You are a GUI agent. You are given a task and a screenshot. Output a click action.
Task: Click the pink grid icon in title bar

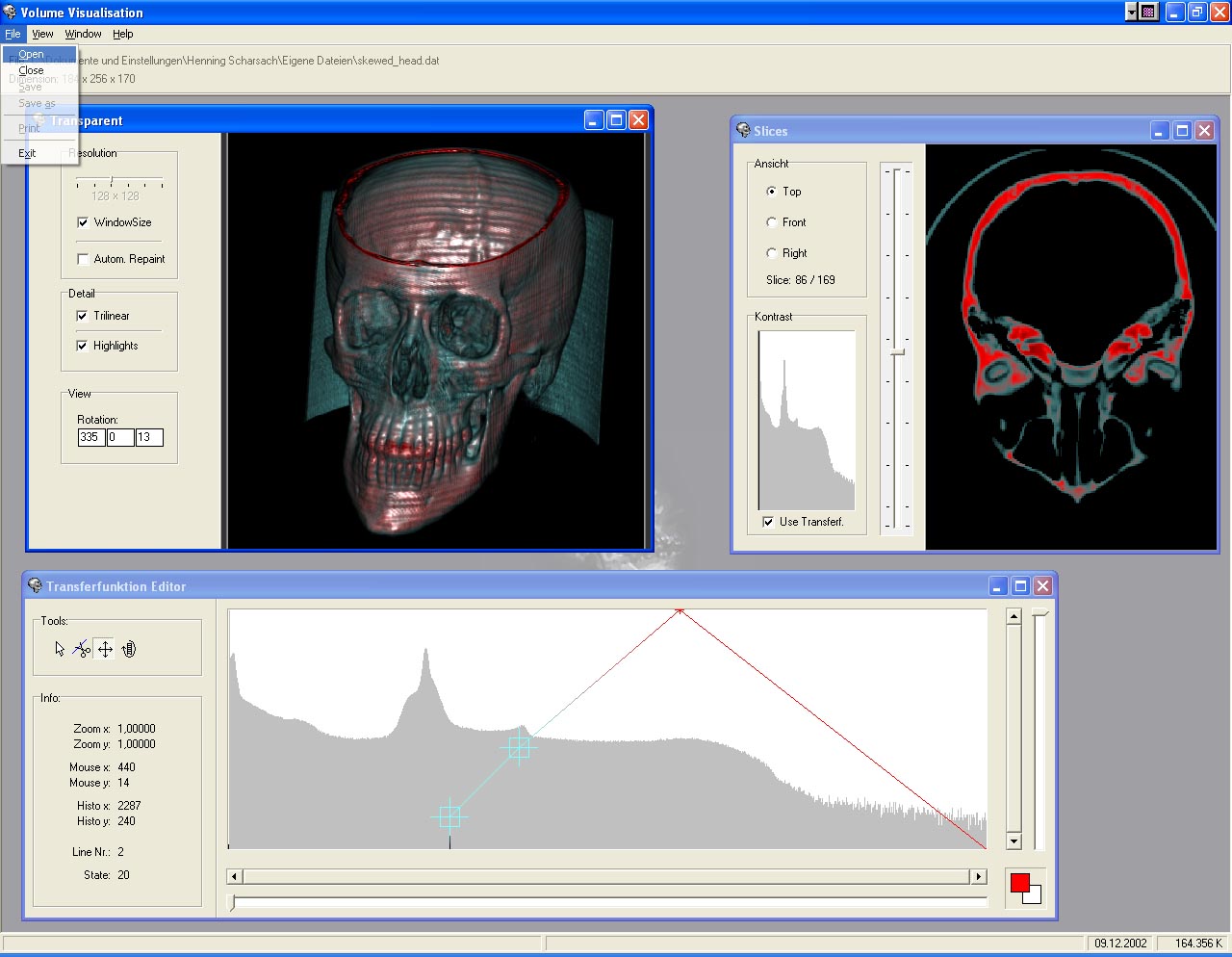(1148, 13)
